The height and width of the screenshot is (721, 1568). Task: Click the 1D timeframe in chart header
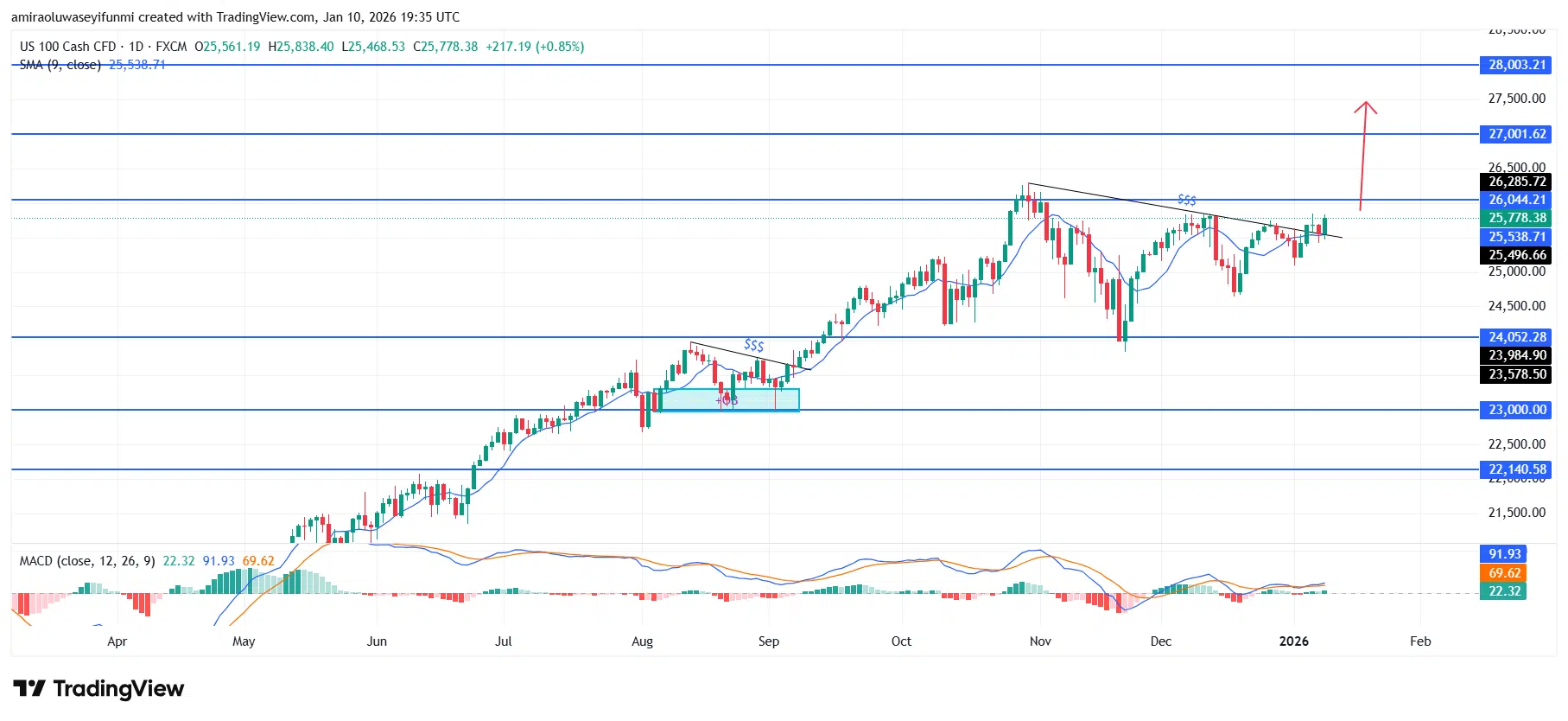click(x=136, y=47)
